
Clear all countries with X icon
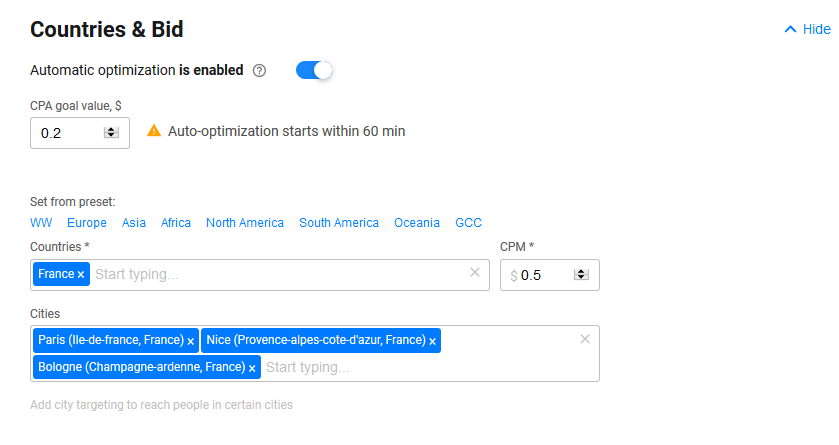tap(475, 272)
